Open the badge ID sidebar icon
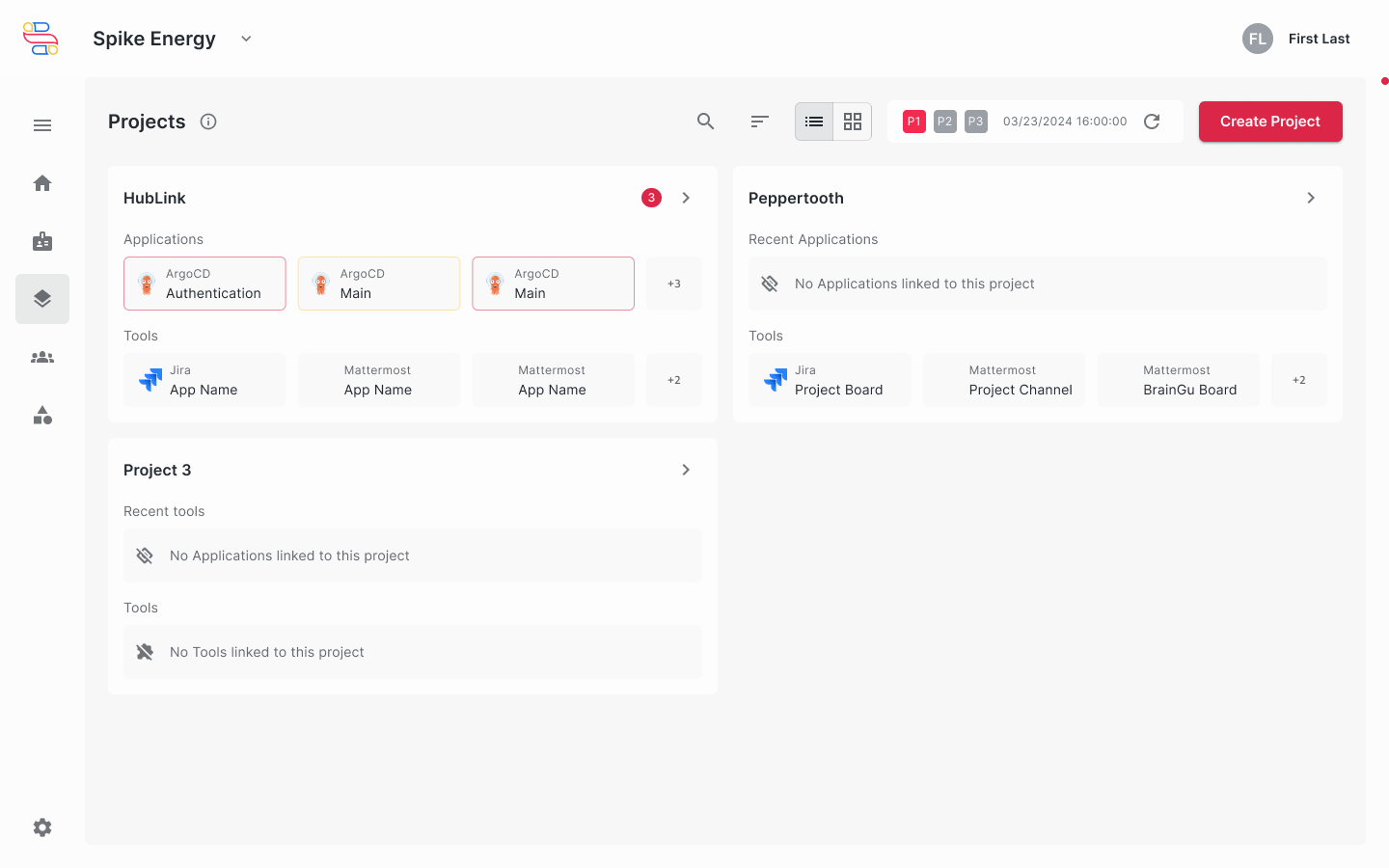This screenshot has width=1389, height=868. (42, 241)
